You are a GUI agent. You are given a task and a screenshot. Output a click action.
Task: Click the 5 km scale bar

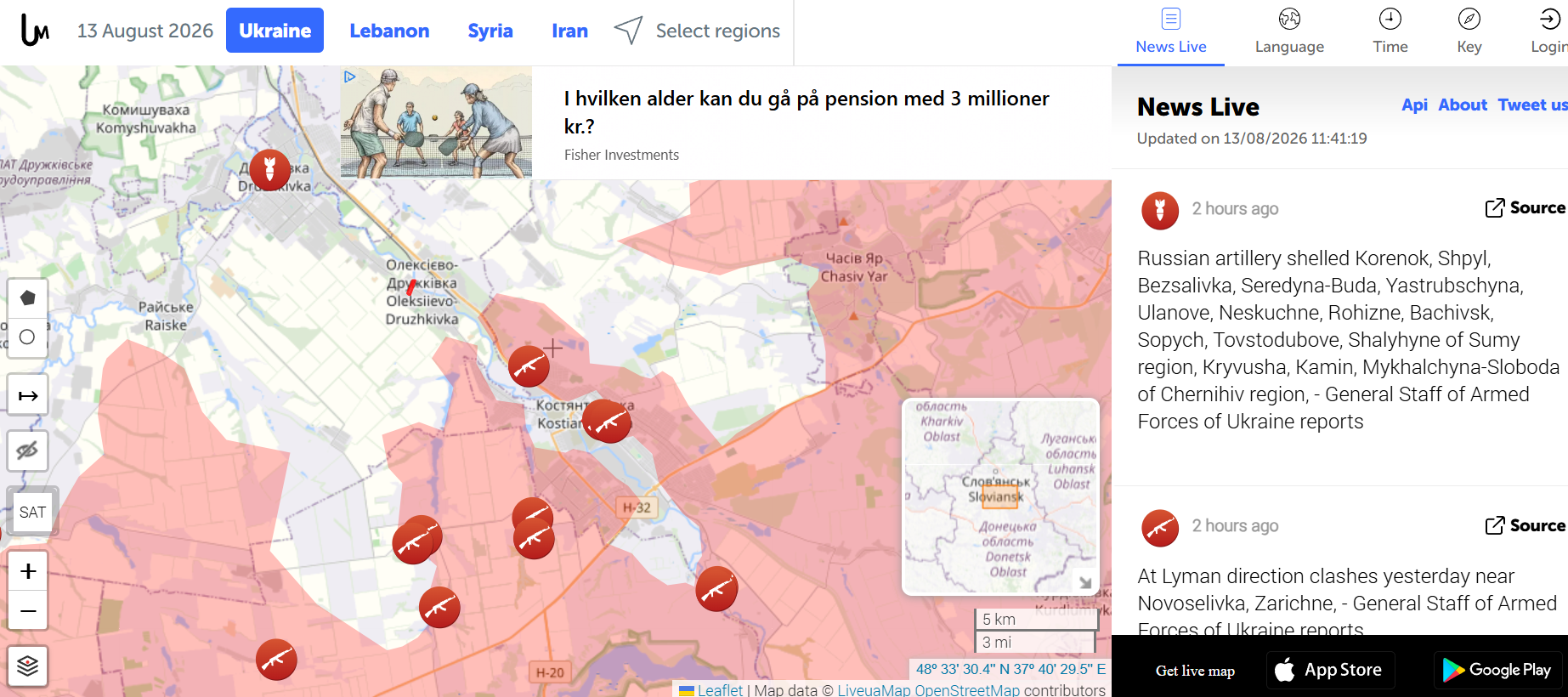coord(1036,620)
